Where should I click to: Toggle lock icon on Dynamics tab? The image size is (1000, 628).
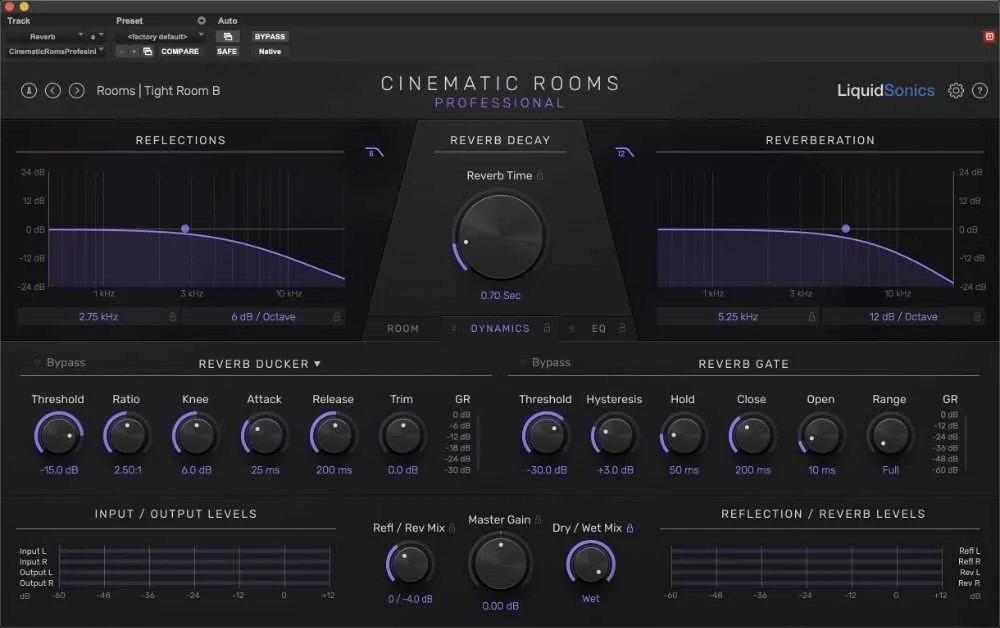(547, 328)
